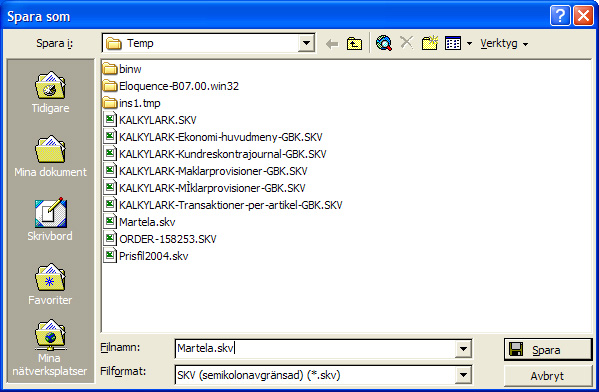Expand the Spara i folder dropdown
Viewport: 599px width, 392px height.
point(306,43)
